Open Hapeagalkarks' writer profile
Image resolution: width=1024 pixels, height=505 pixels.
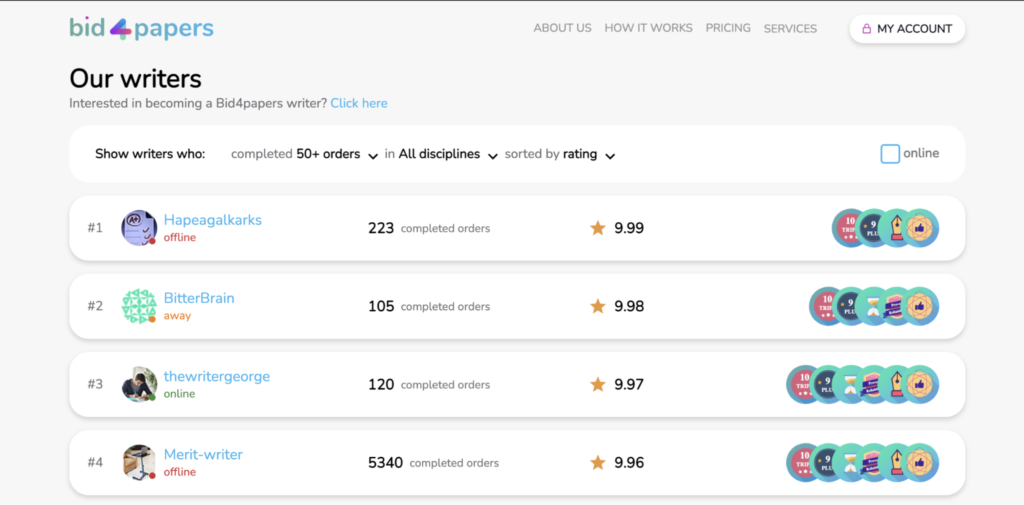[x=213, y=220]
